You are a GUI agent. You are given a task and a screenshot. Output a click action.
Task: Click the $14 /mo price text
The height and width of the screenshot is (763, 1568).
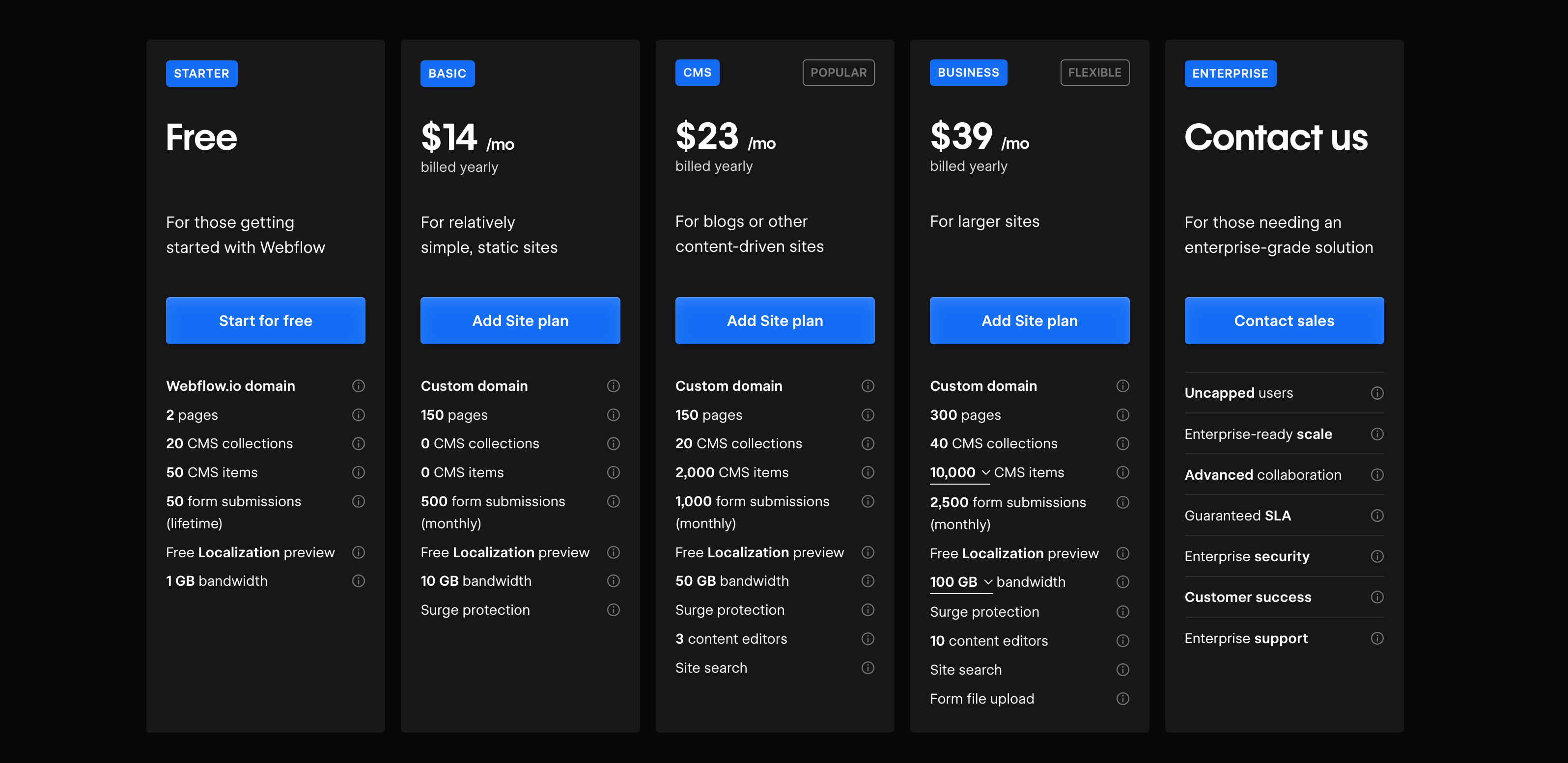click(x=468, y=137)
